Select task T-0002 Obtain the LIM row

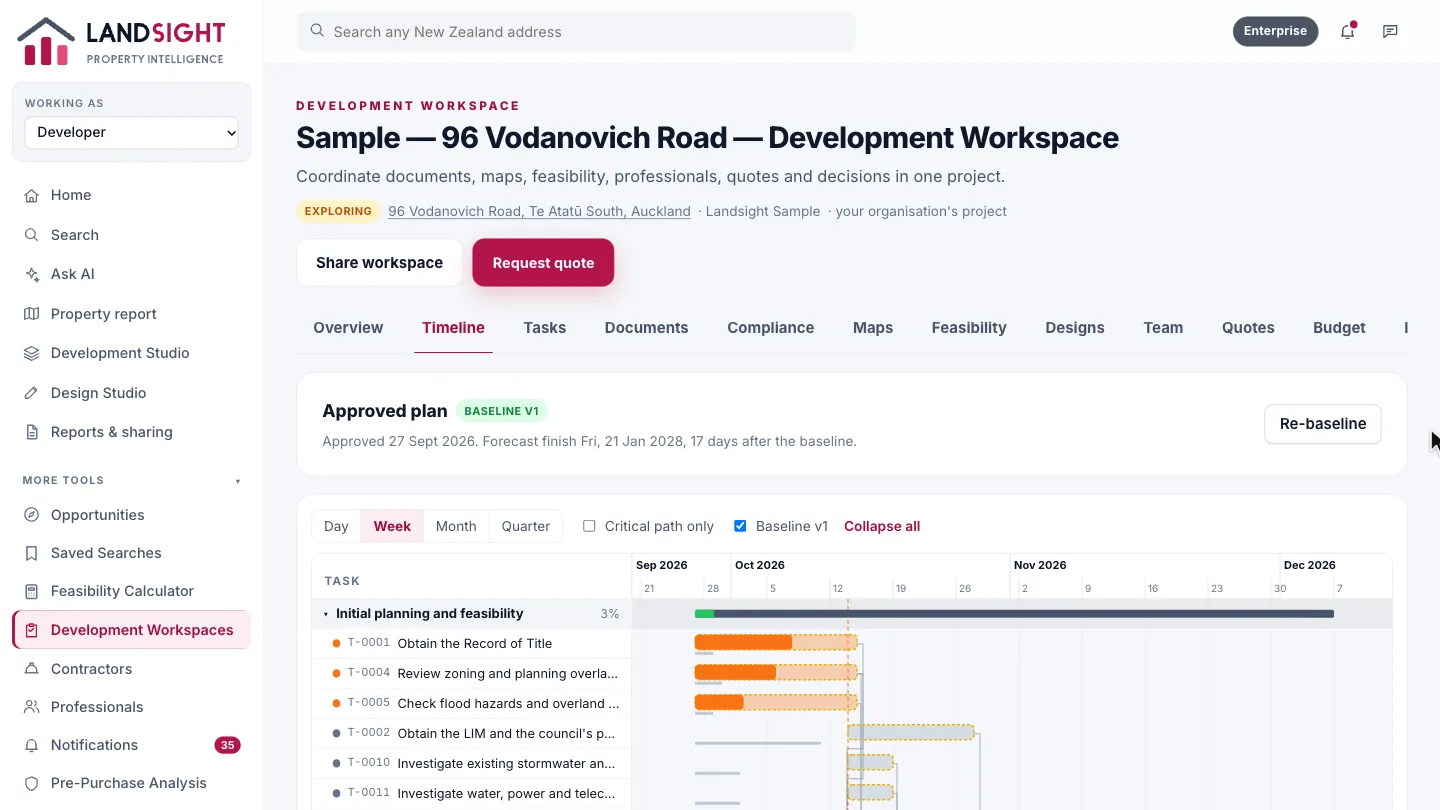click(x=472, y=734)
